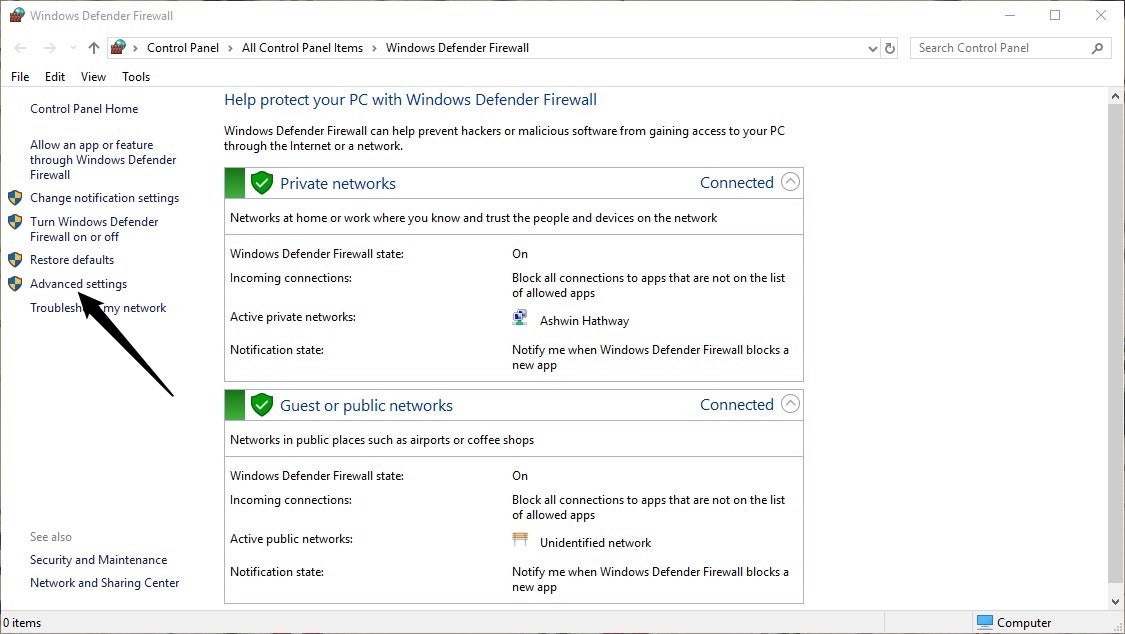Click the firewall icon in the address bar
This screenshot has height=634, width=1125.
(x=118, y=47)
